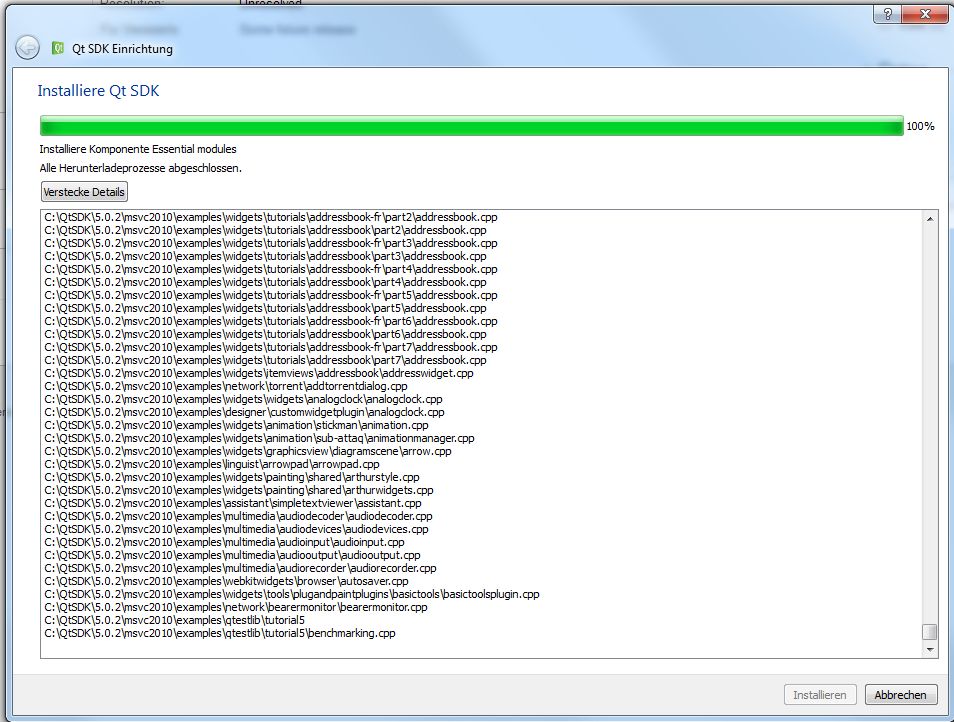Screen dimensions: 954x722
Task: Click the "Installiere Qt SDK" heading
Action: 98,91
